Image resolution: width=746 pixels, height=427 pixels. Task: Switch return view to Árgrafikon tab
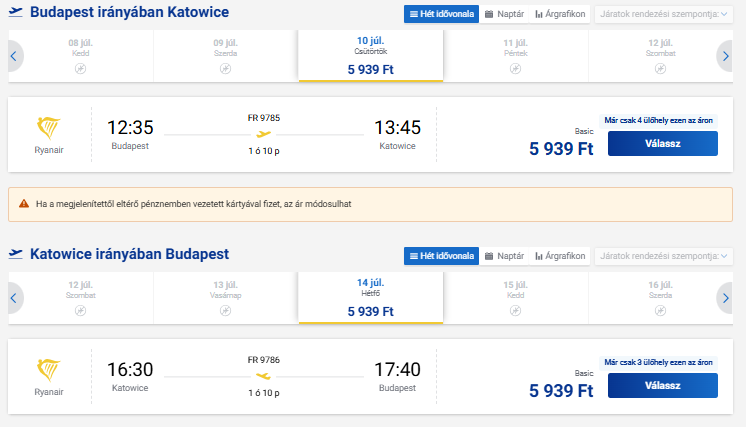point(560,256)
